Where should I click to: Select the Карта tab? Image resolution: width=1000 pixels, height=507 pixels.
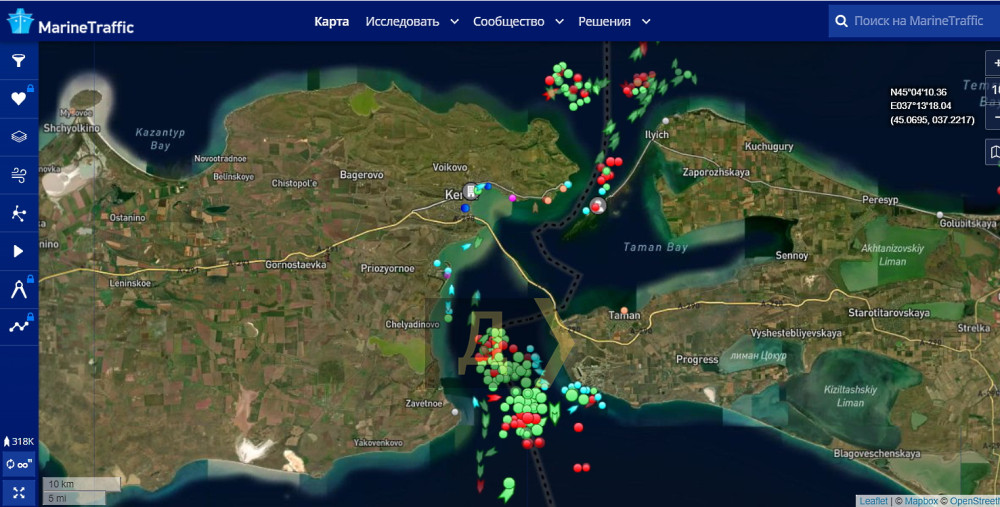[x=331, y=21]
